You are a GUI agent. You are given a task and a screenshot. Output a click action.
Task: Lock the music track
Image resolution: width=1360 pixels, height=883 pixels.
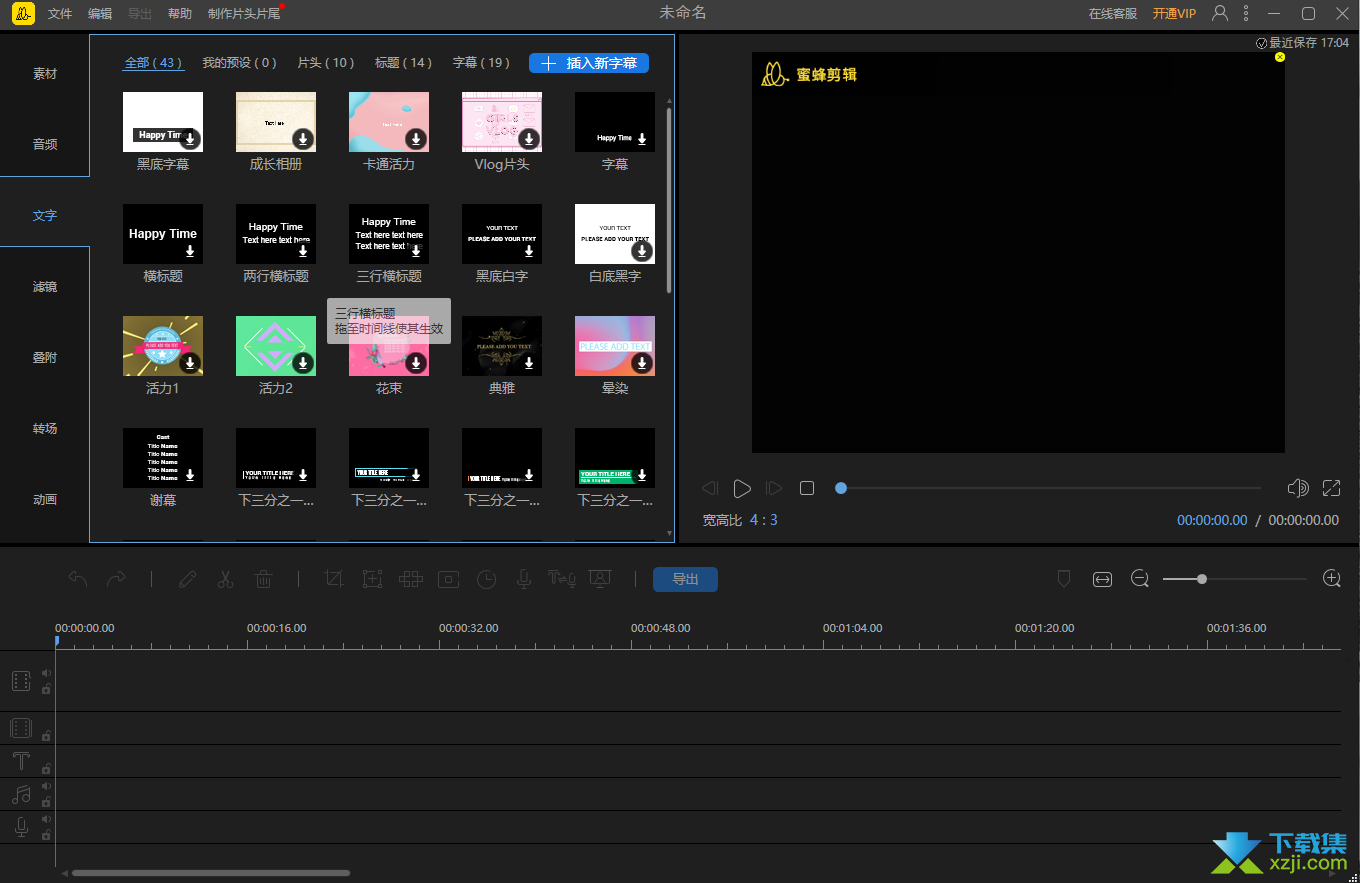[x=46, y=802]
